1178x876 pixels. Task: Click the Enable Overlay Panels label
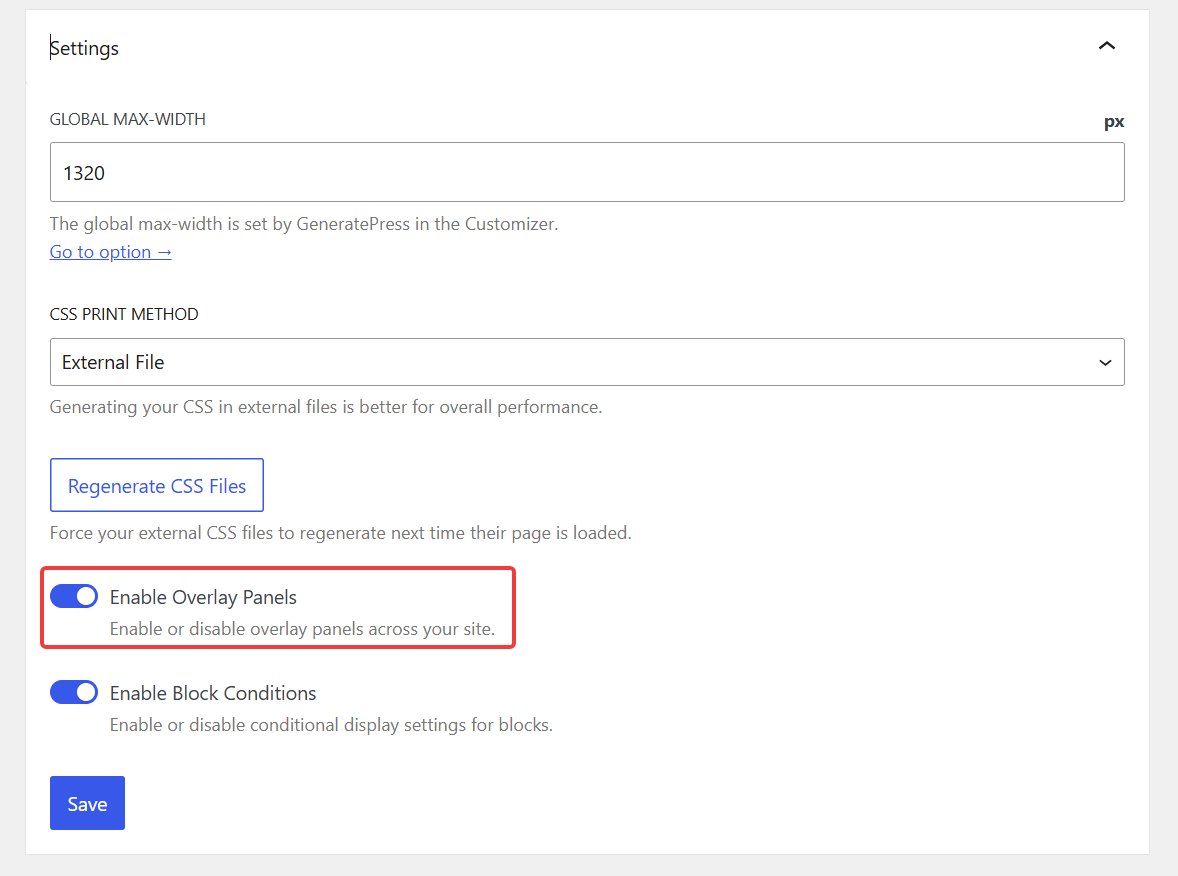[x=203, y=597]
